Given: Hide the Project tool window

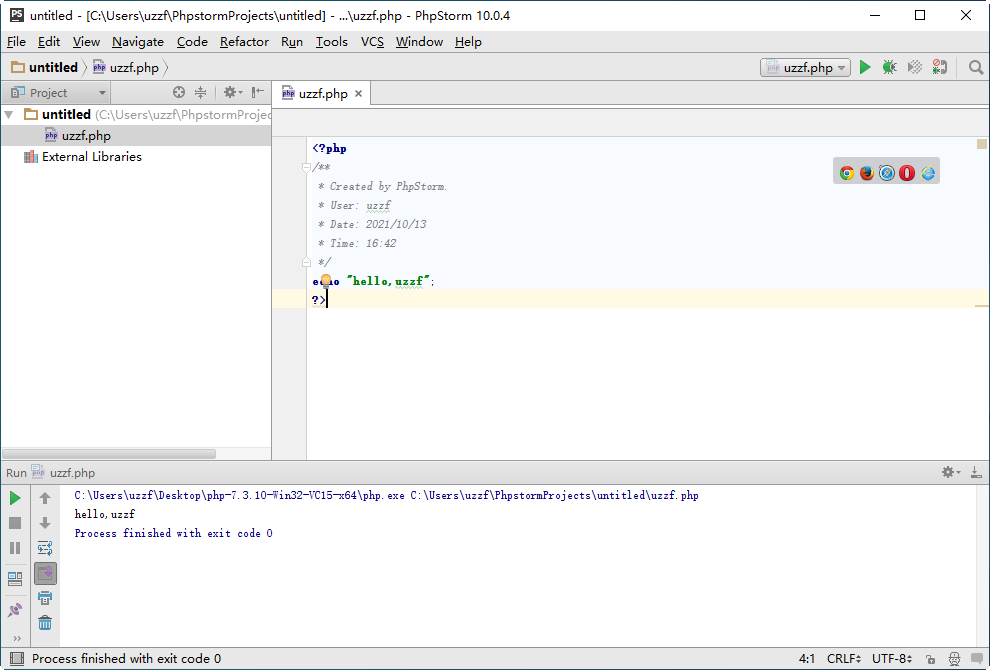Looking at the screenshot, I should [258, 92].
